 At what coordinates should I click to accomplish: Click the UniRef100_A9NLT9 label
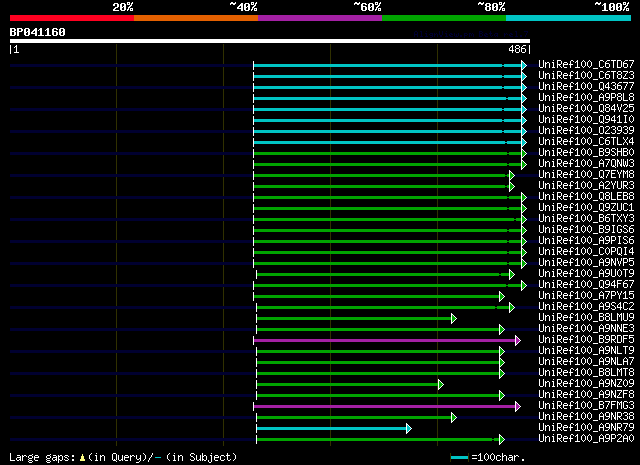tap(586, 351)
